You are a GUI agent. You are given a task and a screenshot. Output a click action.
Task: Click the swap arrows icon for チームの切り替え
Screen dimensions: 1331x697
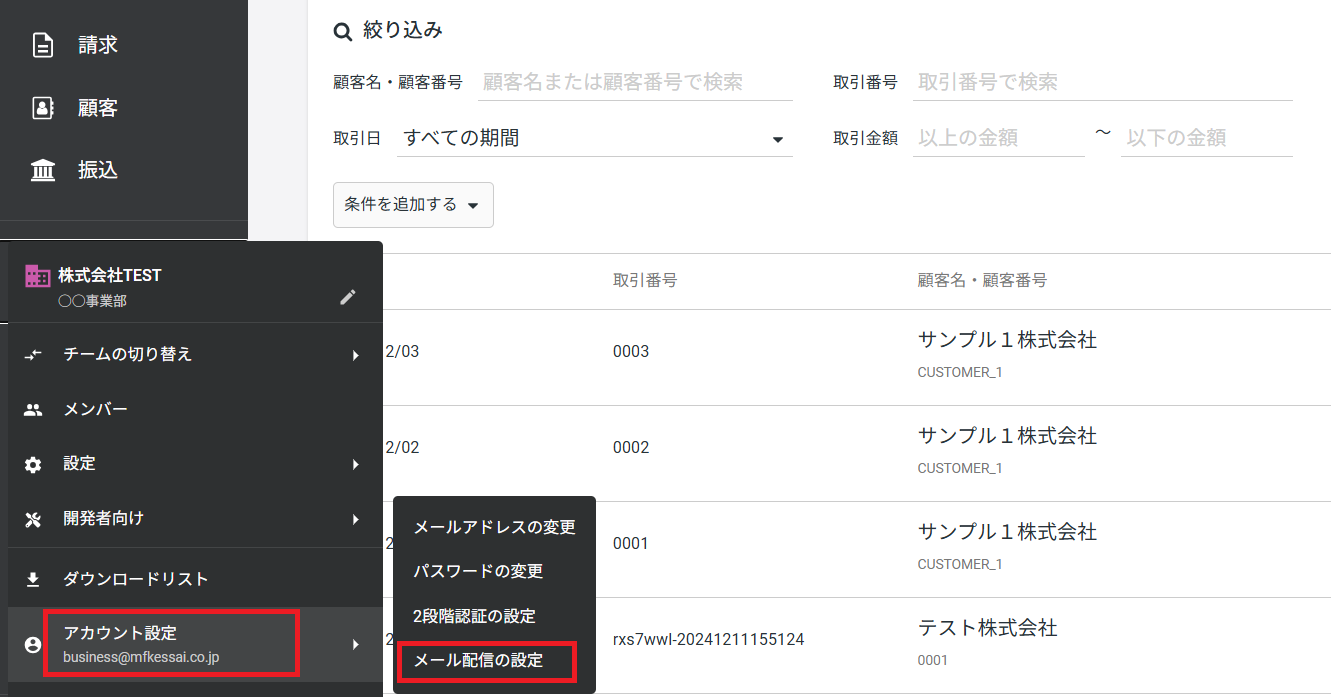[33, 355]
